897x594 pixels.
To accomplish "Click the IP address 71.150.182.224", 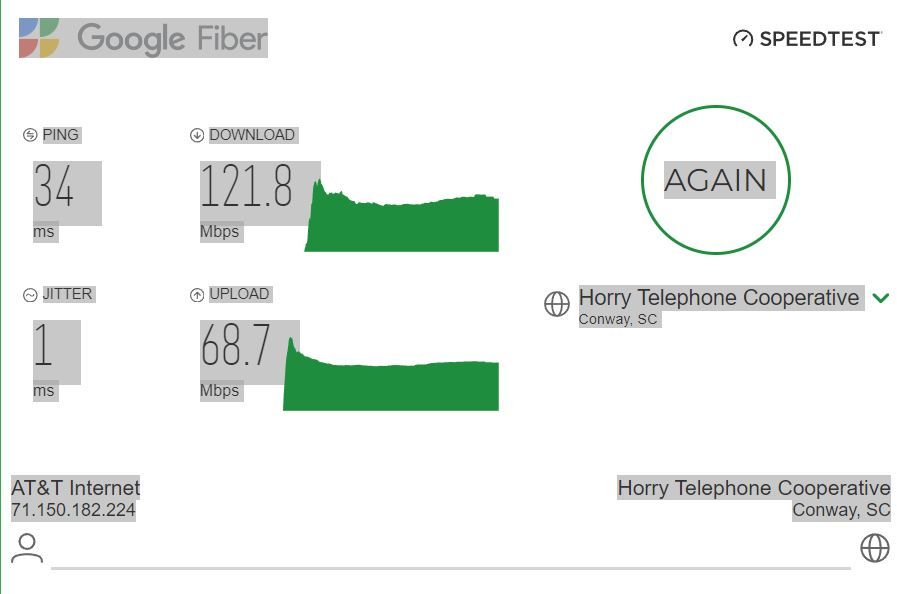I will [x=73, y=510].
